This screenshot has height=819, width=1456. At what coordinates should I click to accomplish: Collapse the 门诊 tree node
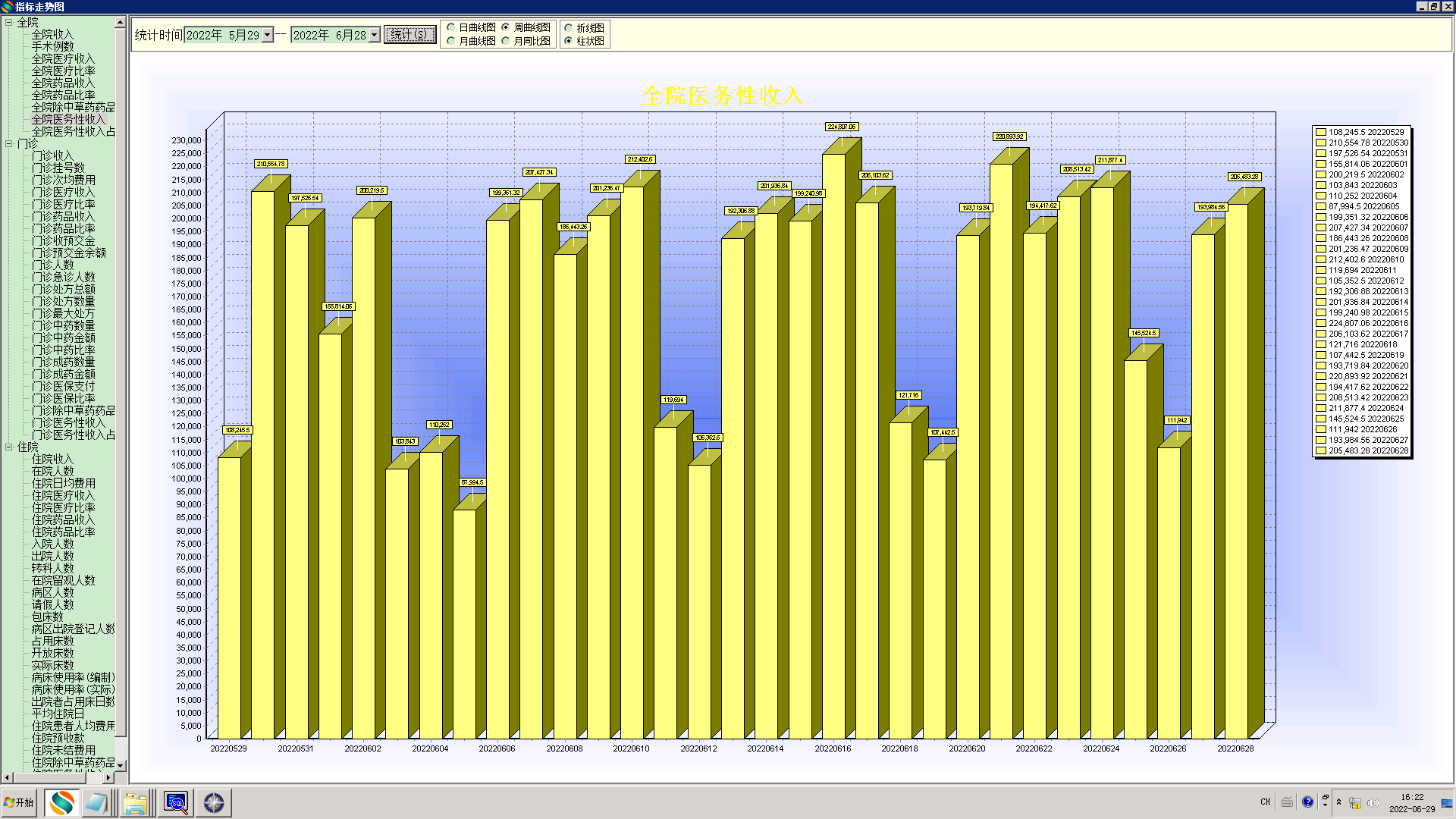pos(8,143)
